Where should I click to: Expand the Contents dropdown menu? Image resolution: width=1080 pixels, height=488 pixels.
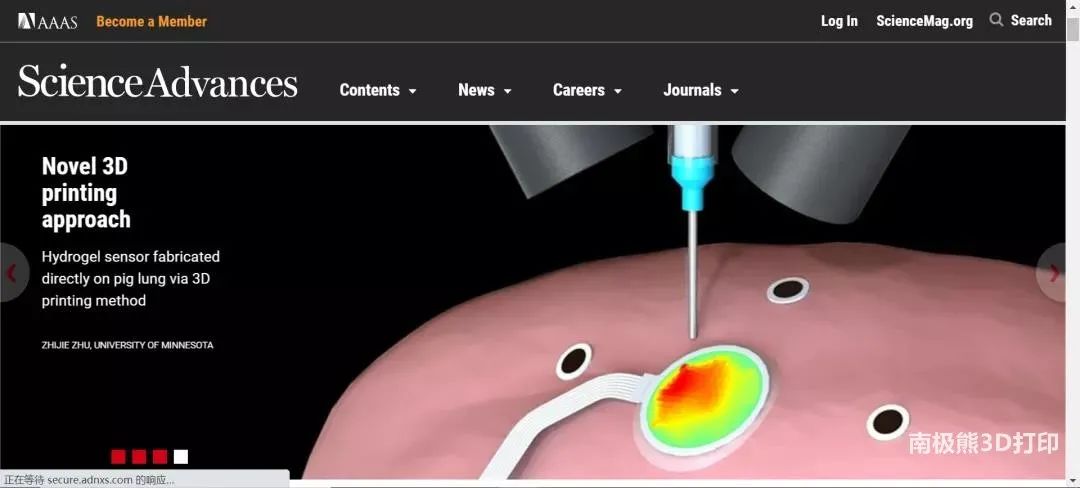click(x=377, y=90)
